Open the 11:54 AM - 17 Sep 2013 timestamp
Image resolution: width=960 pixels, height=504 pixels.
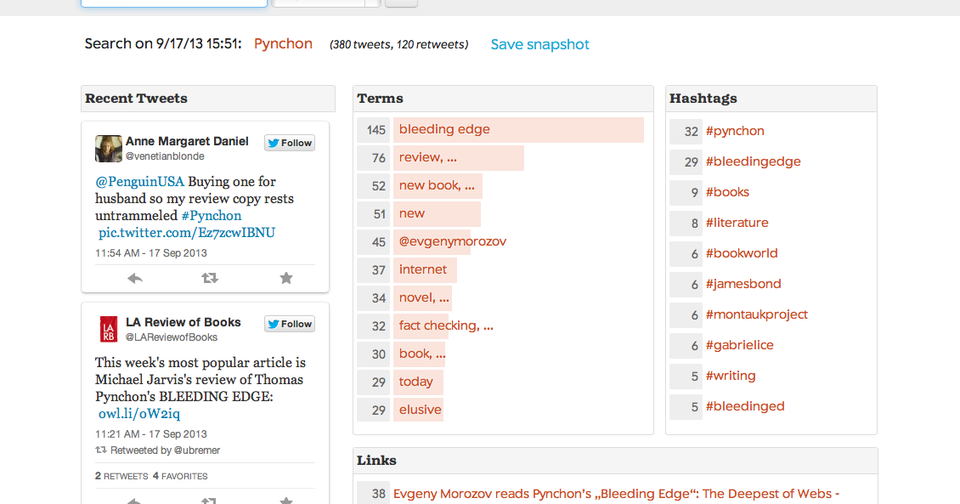[151, 253]
